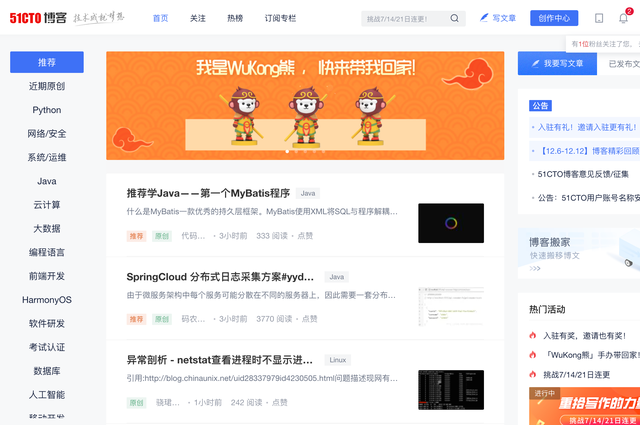The height and width of the screenshot is (425, 640).
Task: Click 点赞 on the SpringCloud article
Action: click(309, 319)
